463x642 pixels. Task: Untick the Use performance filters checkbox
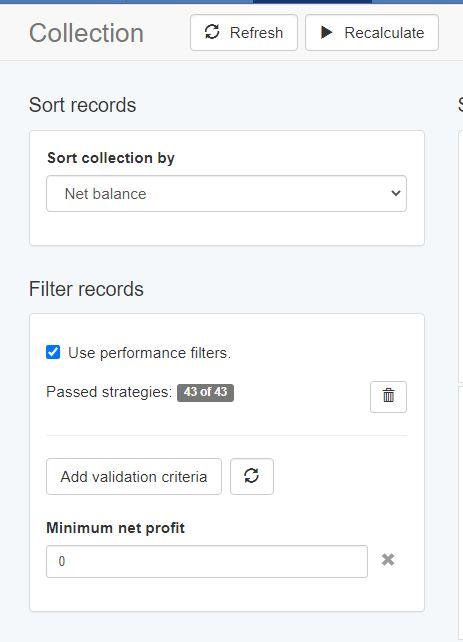[x=53, y=352]
